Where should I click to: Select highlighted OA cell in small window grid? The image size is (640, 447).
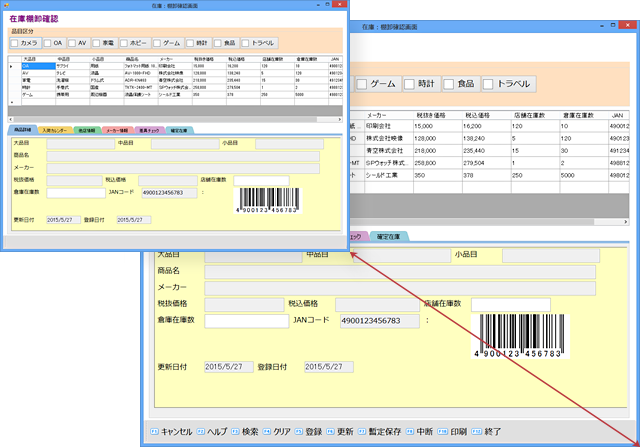(x=38, y=66)
